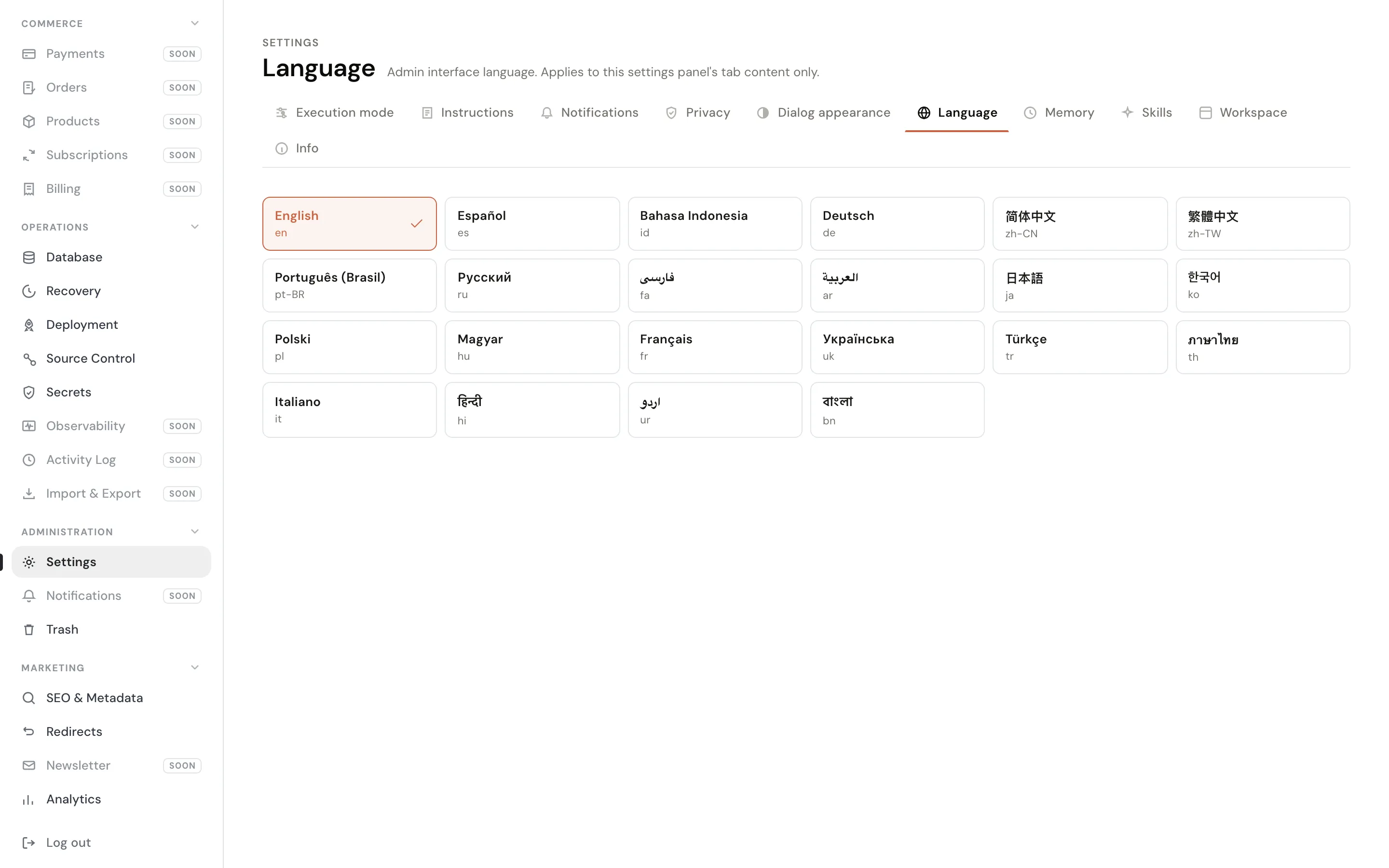Viewport: 1389px width, 868px height.
Task: Click the Settings gear icon in sidebar
Action: point(29,562)
